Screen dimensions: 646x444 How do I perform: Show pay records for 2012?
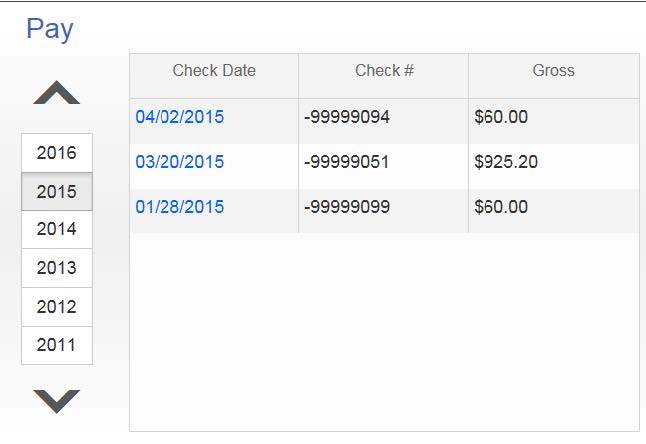(56, 307)
